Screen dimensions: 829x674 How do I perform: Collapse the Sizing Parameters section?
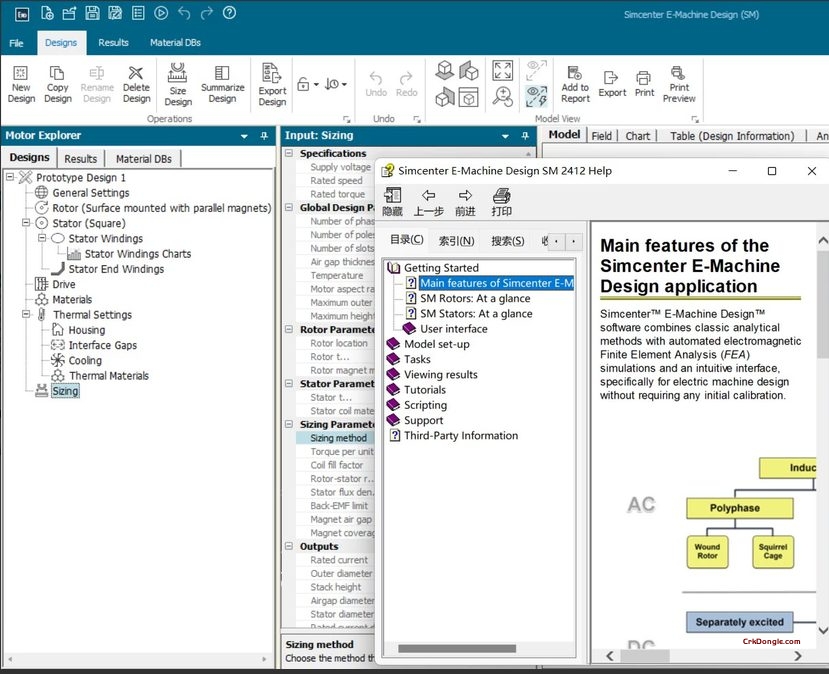click(289, 424)
